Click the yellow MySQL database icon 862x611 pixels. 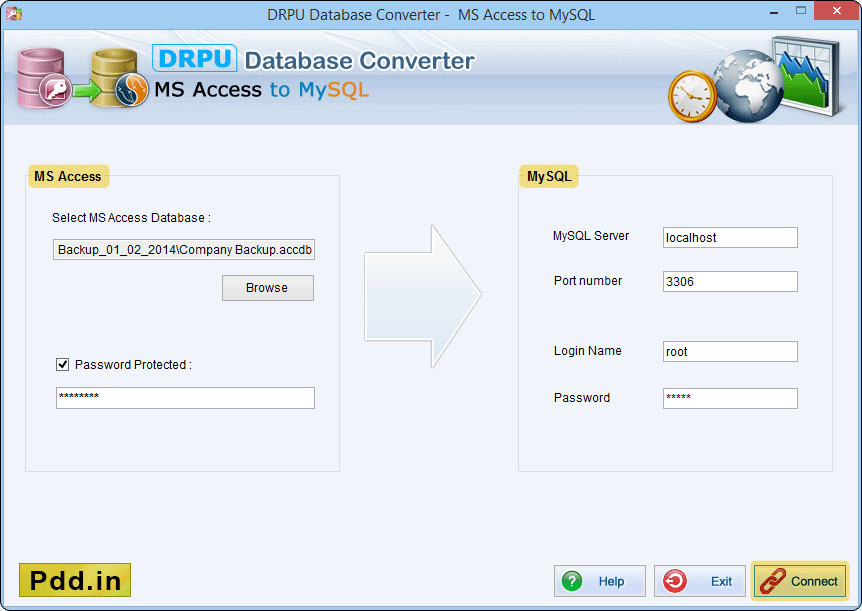click(x=119, y=78)
